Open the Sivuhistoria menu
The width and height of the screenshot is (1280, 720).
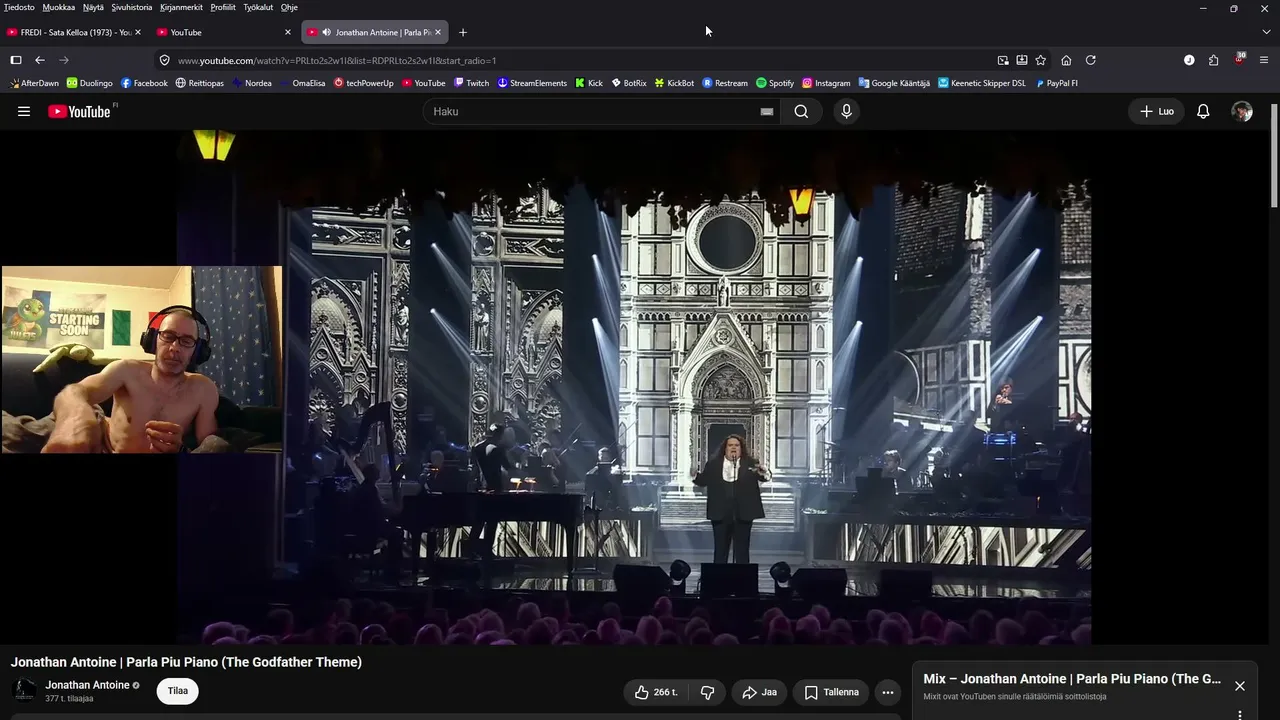(x=131, y=7)
